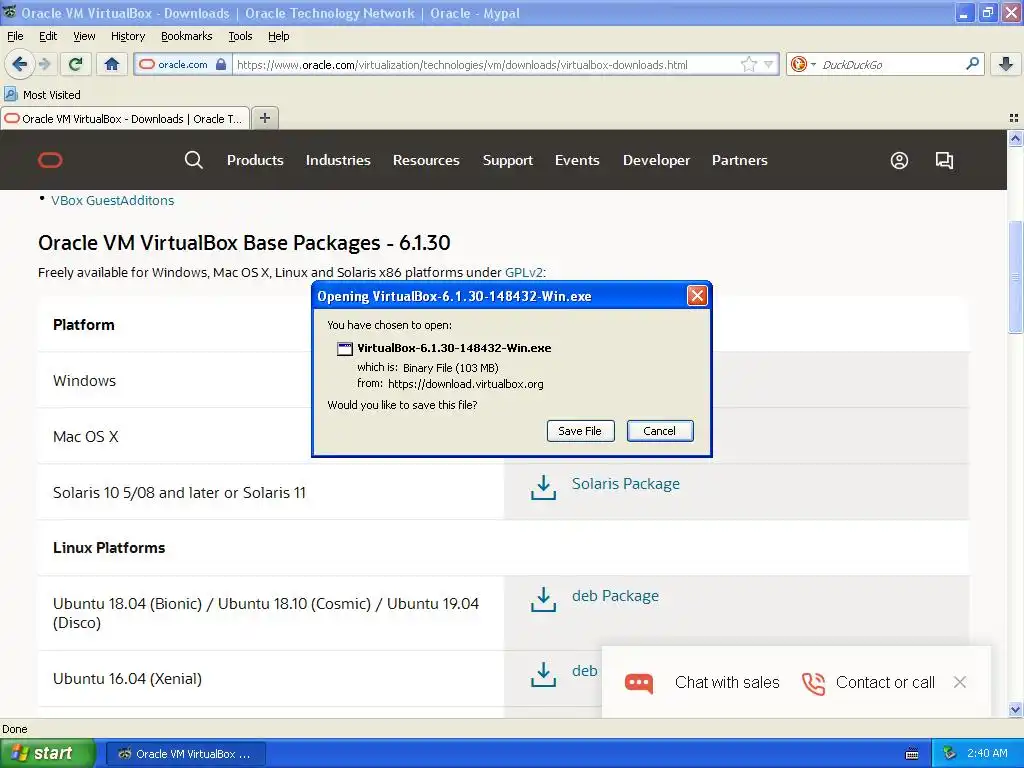The width and height of the screenshot is (1024, 768).
Task: Click download icon for Ubuntu 16.04 row
Action: click(x=543, y=675)
